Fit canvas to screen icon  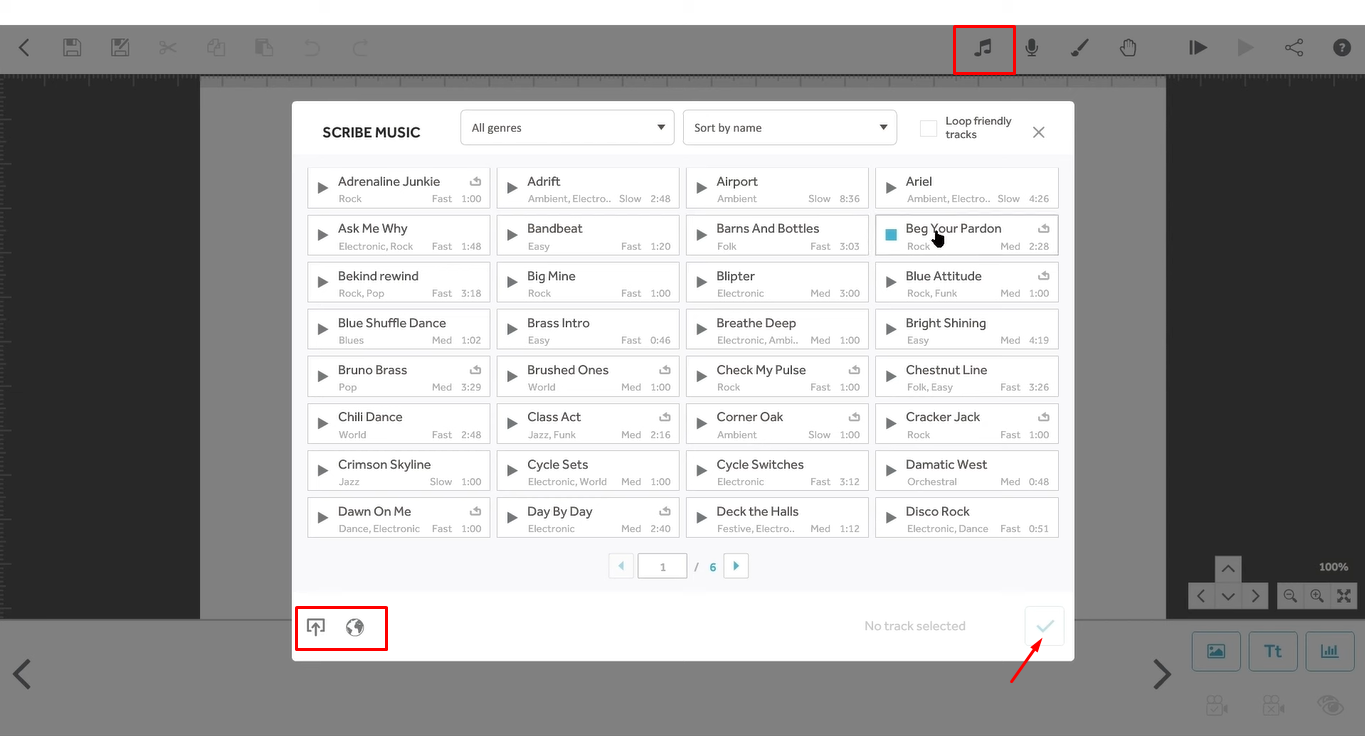(1344, 596)
